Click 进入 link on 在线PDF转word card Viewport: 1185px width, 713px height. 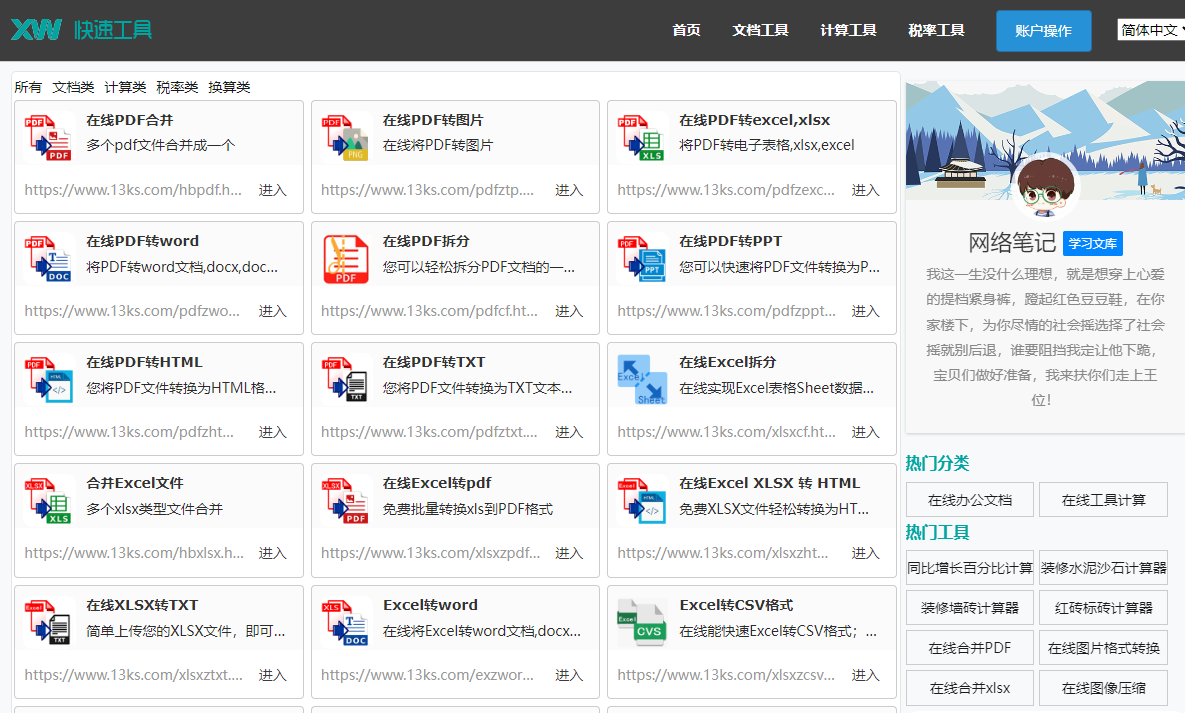[x=273, y=311]
